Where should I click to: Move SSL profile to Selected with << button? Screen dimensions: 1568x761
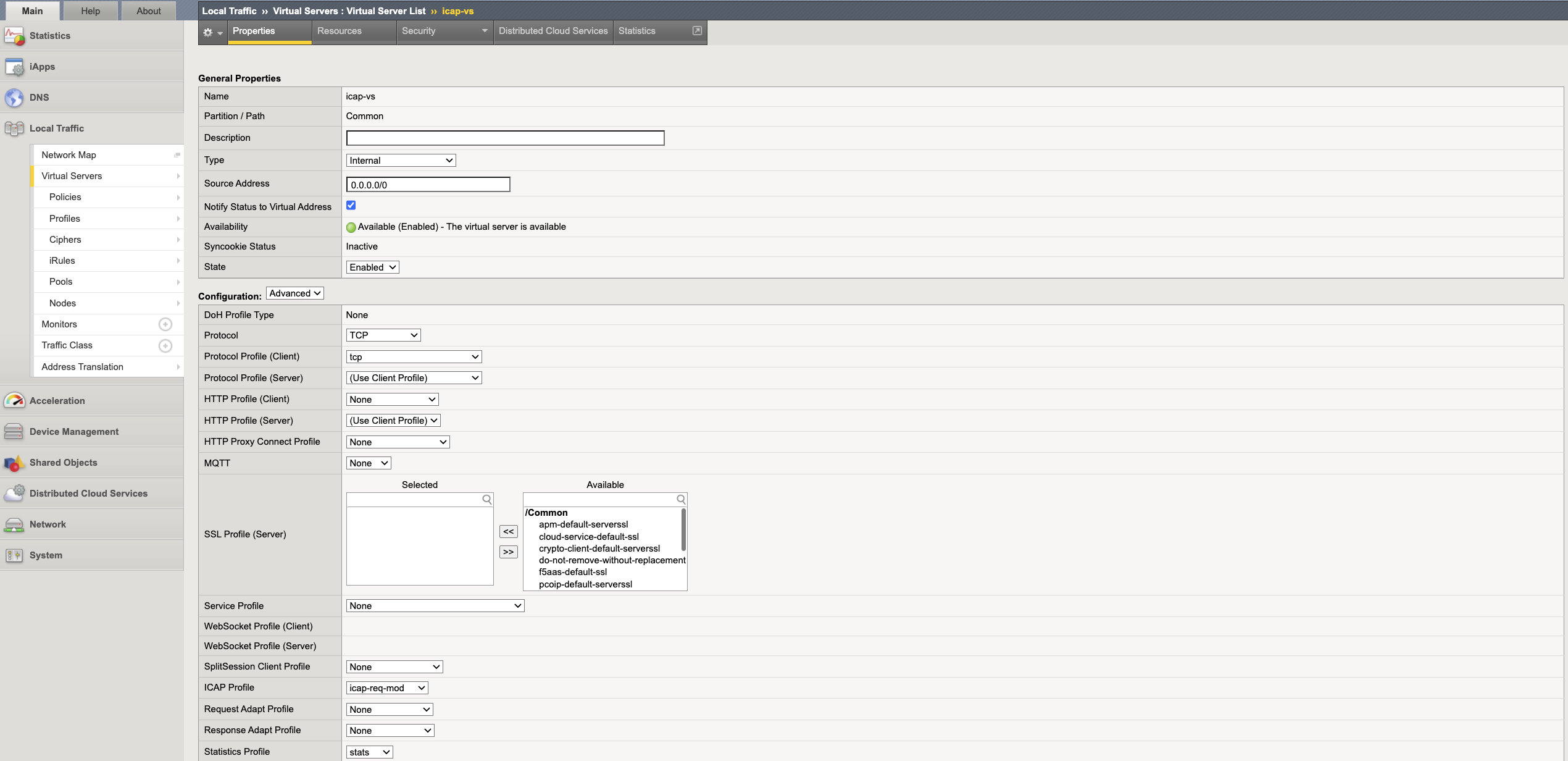[508, 532]
